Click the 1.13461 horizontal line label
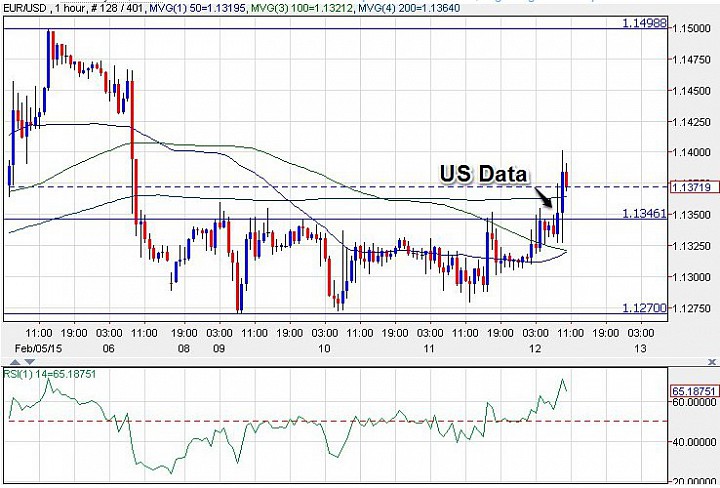 [644, 213]
